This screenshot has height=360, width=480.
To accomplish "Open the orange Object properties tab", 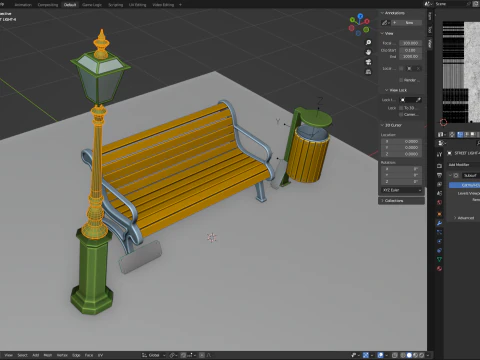I will pyautogui.click(x=439, y=214).
